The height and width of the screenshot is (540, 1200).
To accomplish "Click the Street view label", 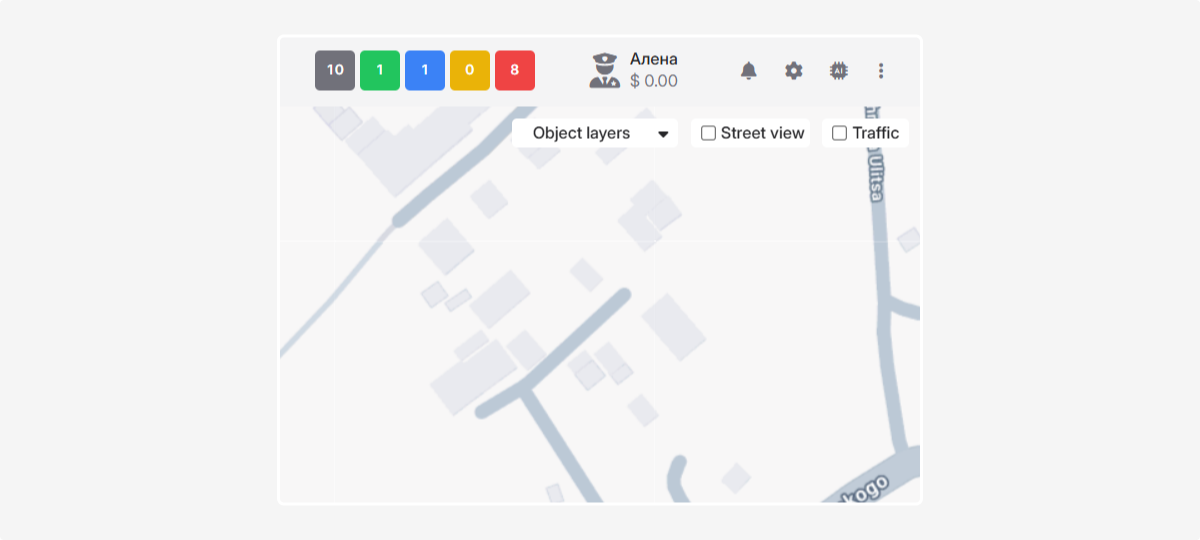I will pos(762,133).
